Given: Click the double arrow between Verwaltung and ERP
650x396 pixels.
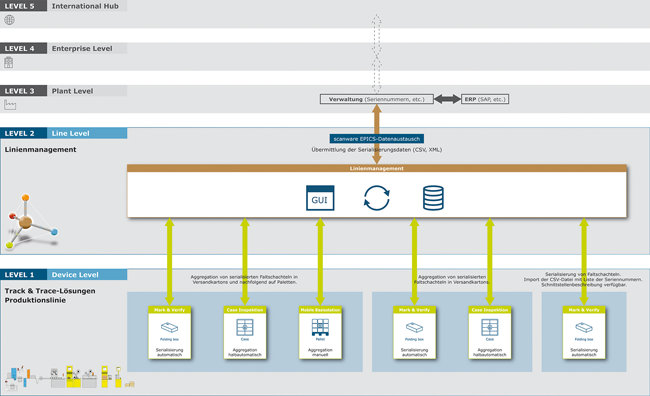Looking at the screenshot, I should tap(447, 99).
